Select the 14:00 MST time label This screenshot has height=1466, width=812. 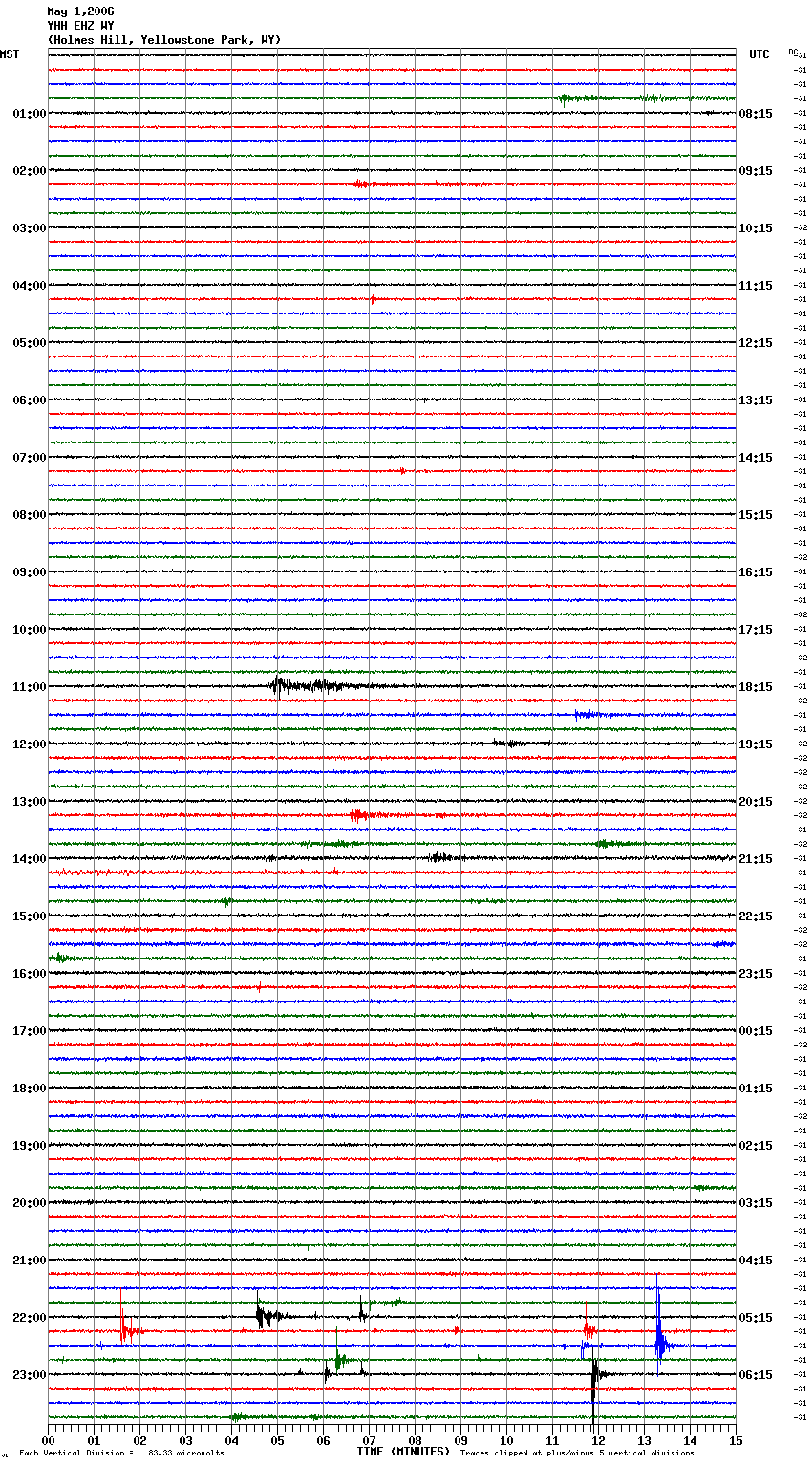pos(29,858)
